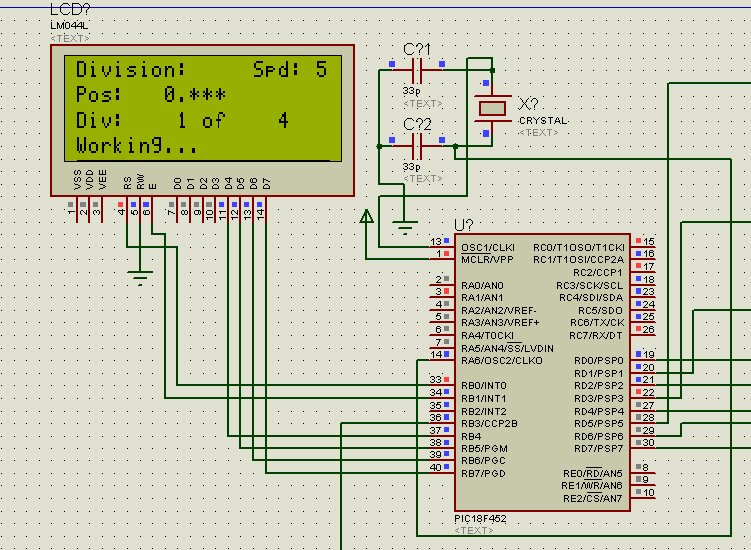Select the C?1 capacitor symbol
Screen dimensions: 751x550
(416, 70)
